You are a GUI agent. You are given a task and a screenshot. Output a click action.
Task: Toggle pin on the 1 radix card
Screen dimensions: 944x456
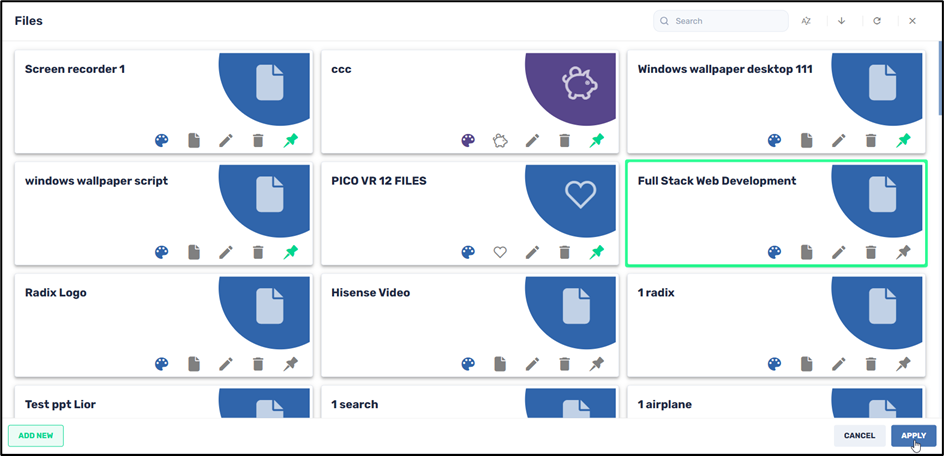pyautogui.click(x=903, y=364)
